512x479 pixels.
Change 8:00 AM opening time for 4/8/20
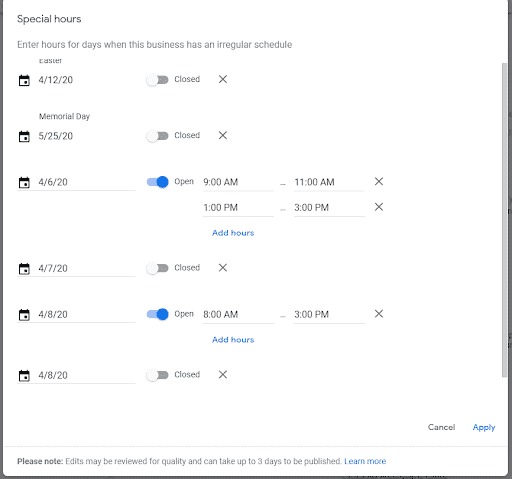click(x=238, y=315)
